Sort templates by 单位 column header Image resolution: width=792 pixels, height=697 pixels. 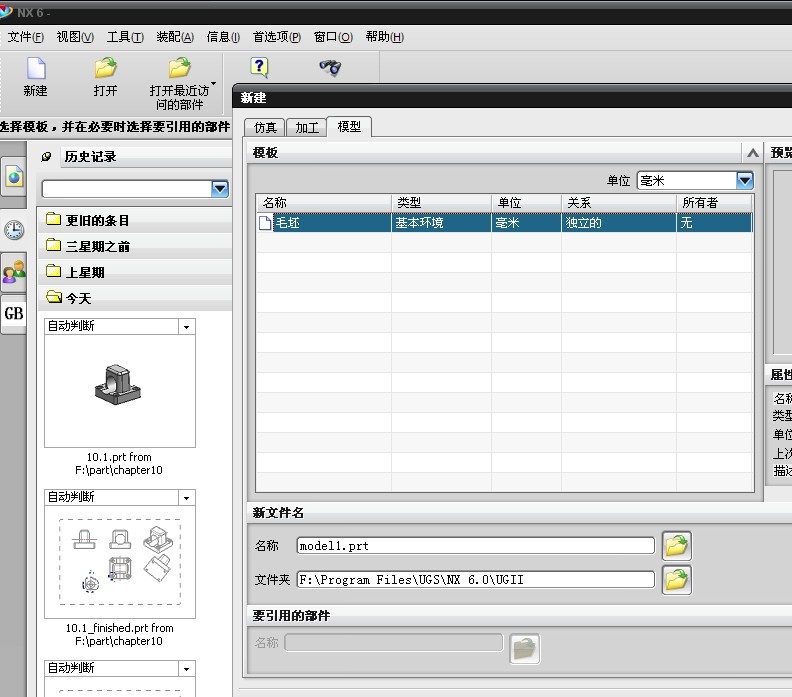(x=526, y=203)
